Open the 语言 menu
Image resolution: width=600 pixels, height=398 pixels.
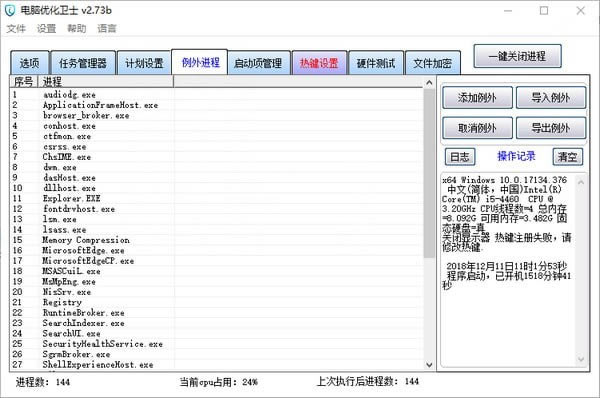pyautogui.click(x=107, y=28)
